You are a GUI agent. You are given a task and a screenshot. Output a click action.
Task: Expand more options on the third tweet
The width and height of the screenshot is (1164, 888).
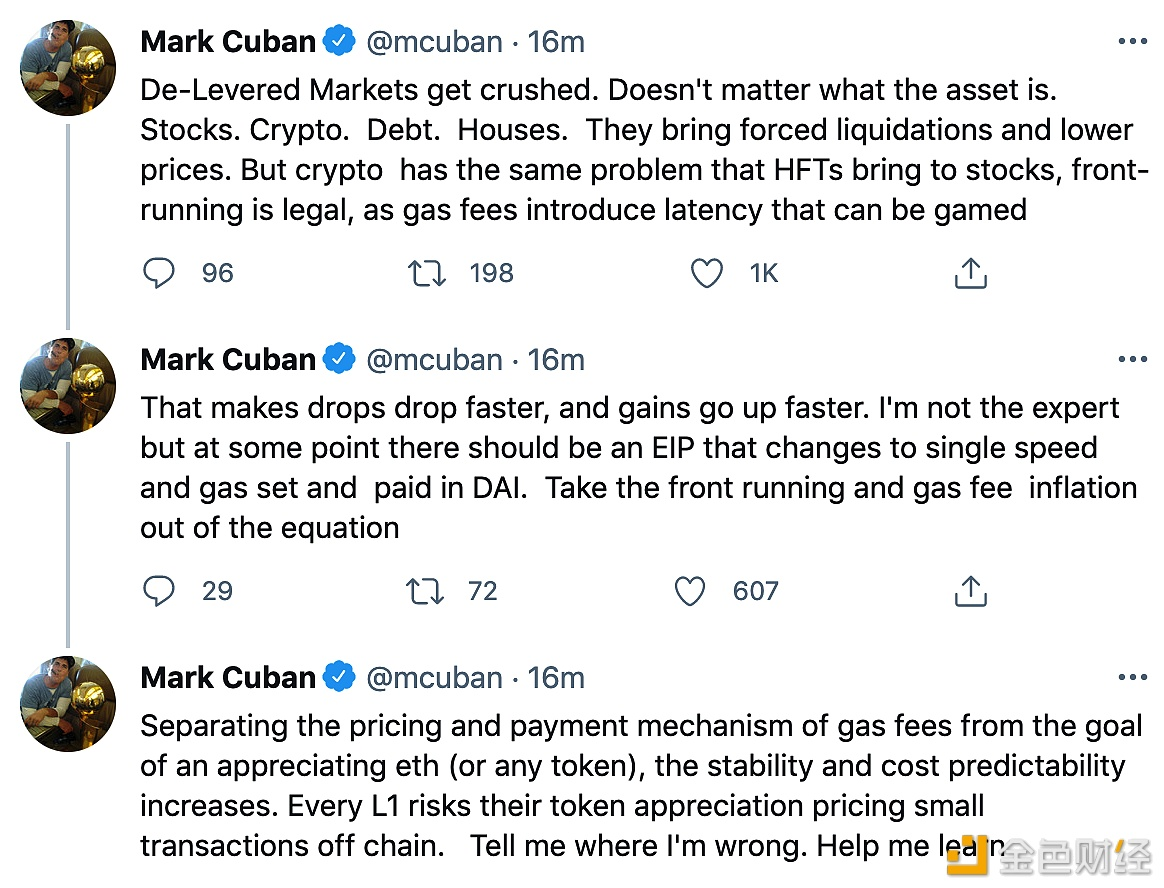click(x=1132, y=678)
